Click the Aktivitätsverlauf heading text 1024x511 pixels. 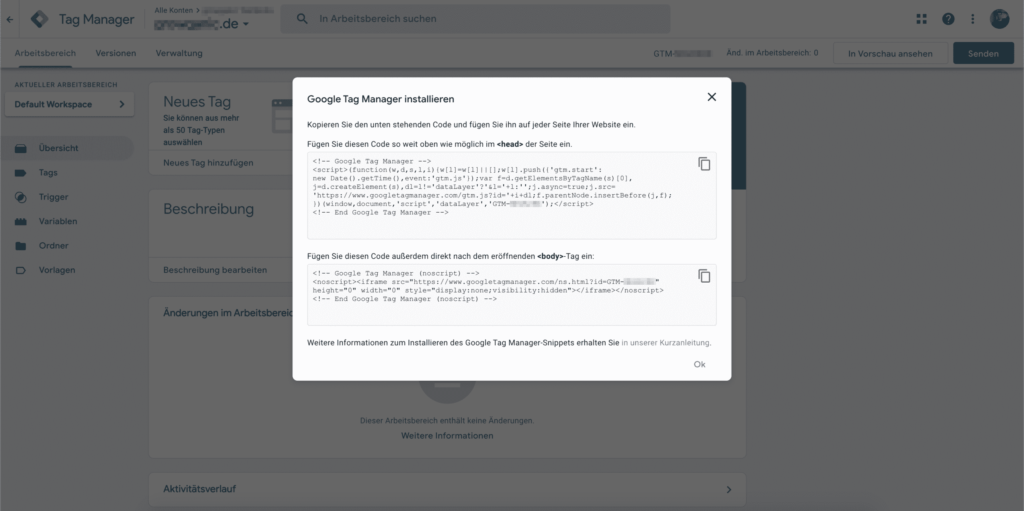point(200,489)
